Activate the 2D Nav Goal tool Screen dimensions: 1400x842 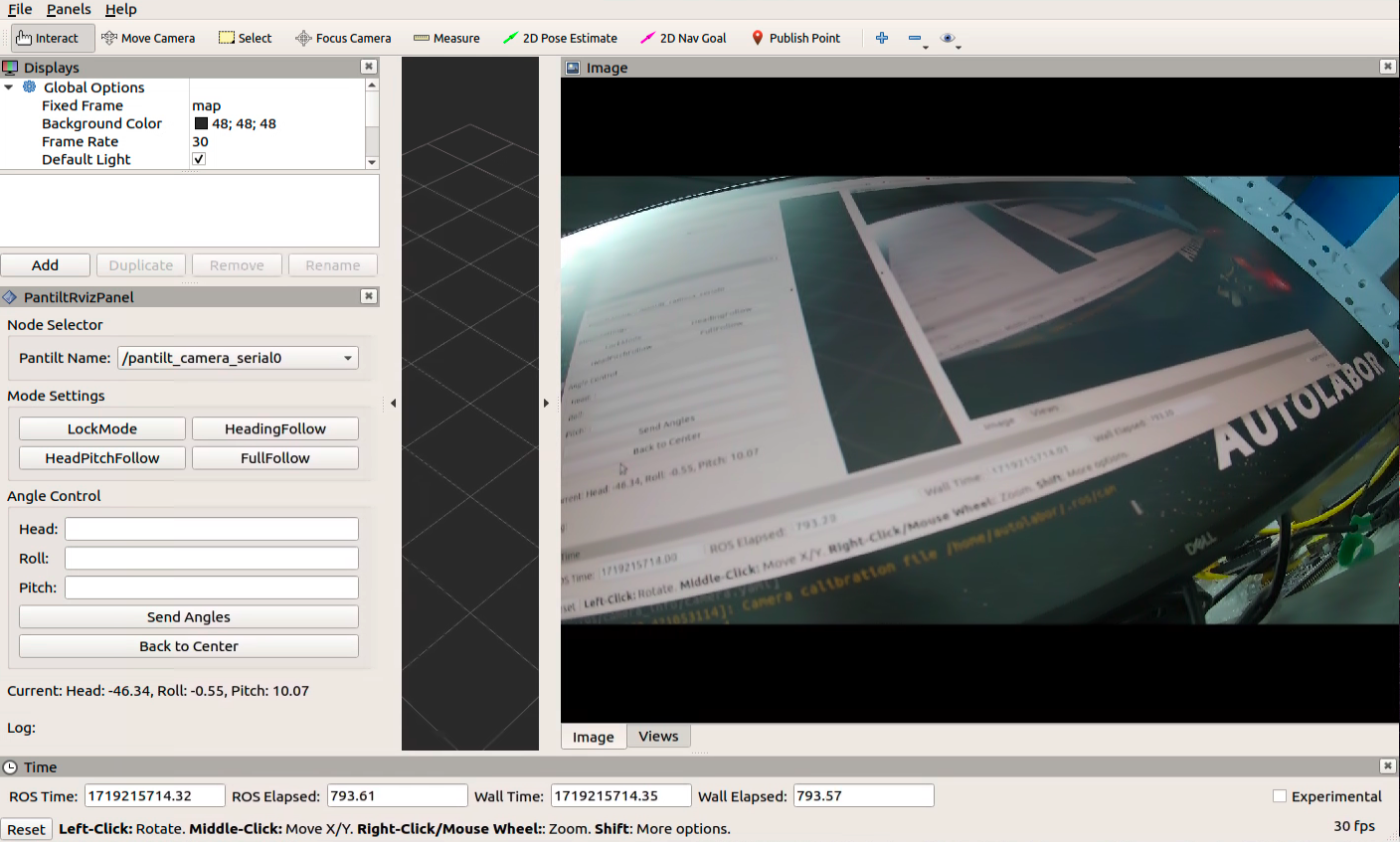[683, 38]
